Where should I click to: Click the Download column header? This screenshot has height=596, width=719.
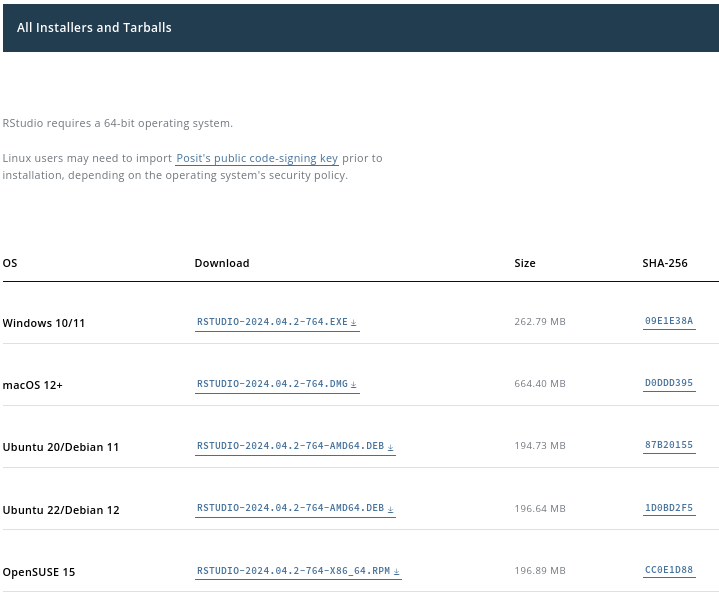click(222, 263)
